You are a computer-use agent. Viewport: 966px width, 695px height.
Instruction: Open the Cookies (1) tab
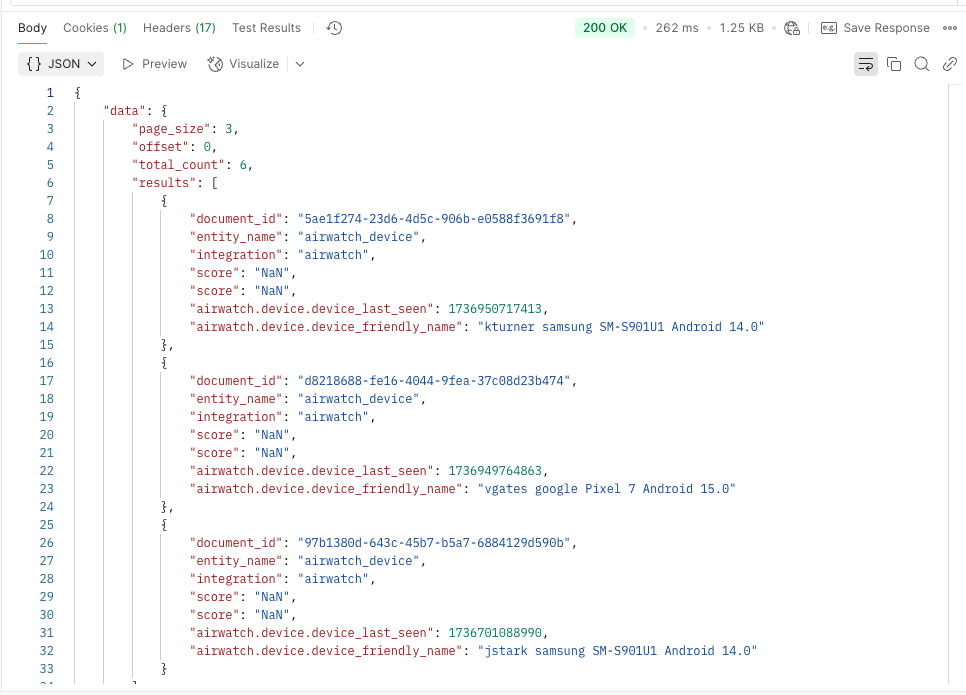[x=94, y=27]
